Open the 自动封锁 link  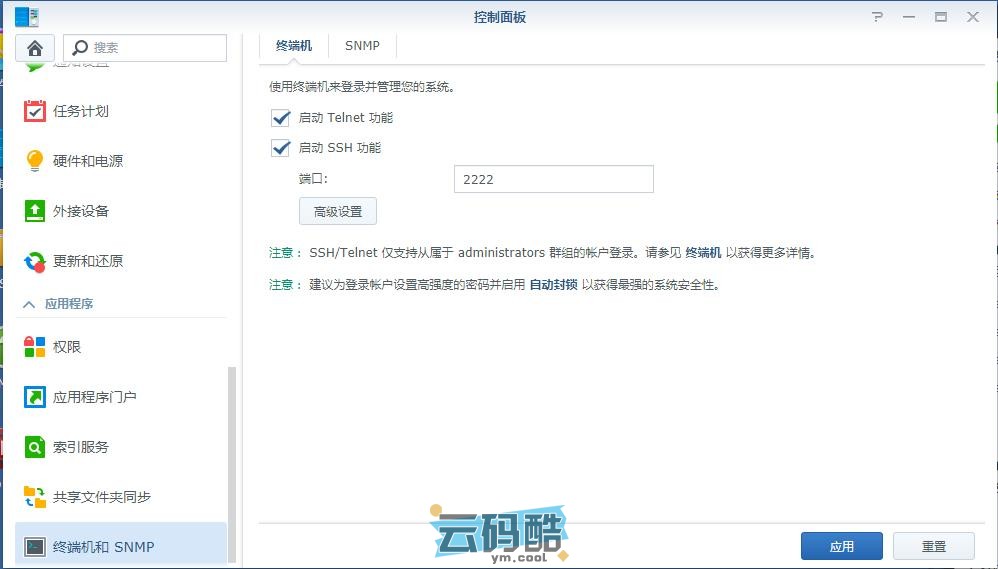point(553,284)
